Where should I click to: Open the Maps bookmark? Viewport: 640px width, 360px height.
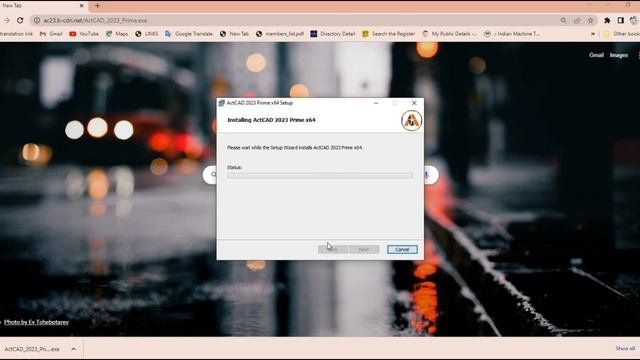click(117, 34)
